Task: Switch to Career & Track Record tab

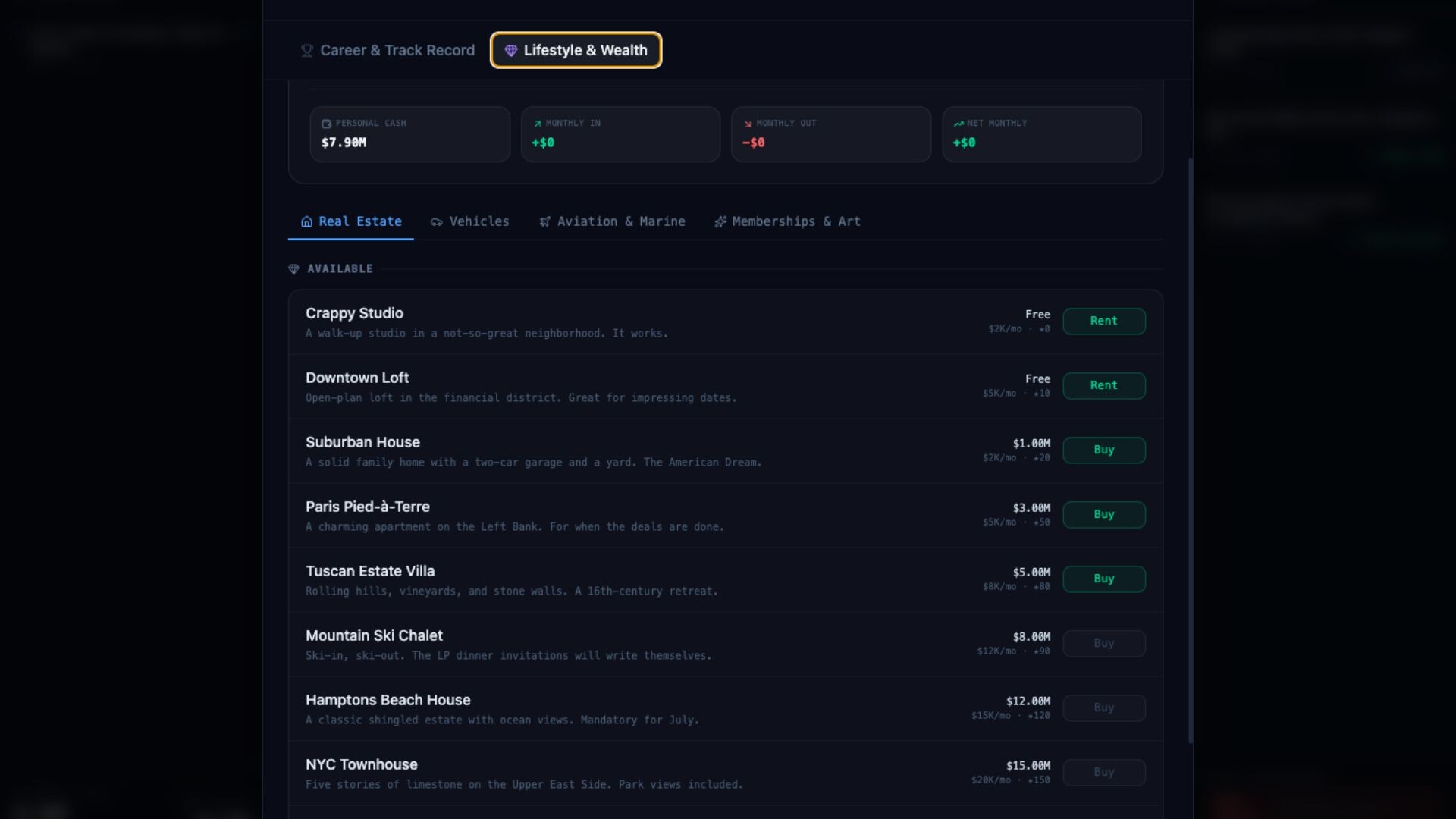Action: (388, 51)
